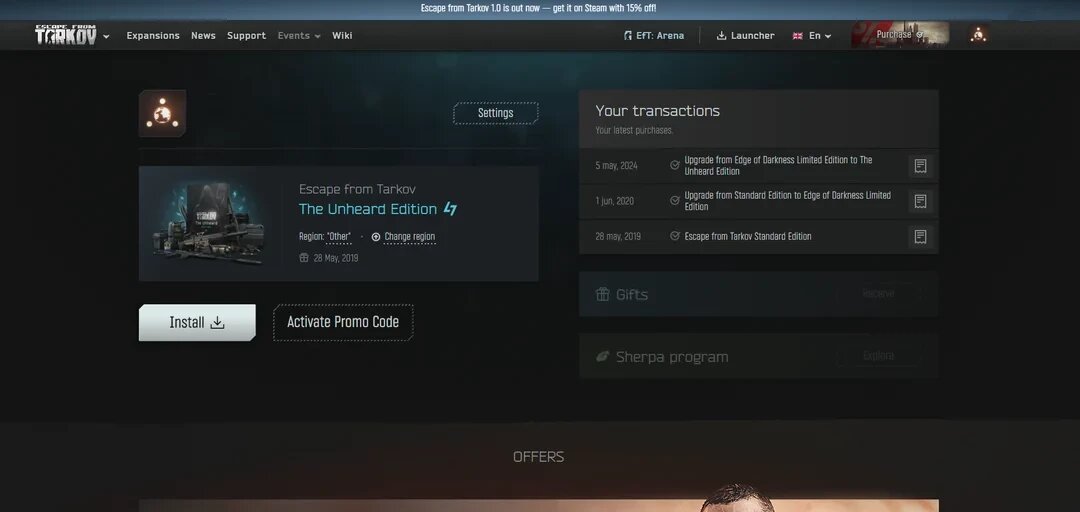Select the "1 jun, 2020" transaction date
The image size is (1080, 512).
click(614, 201)
